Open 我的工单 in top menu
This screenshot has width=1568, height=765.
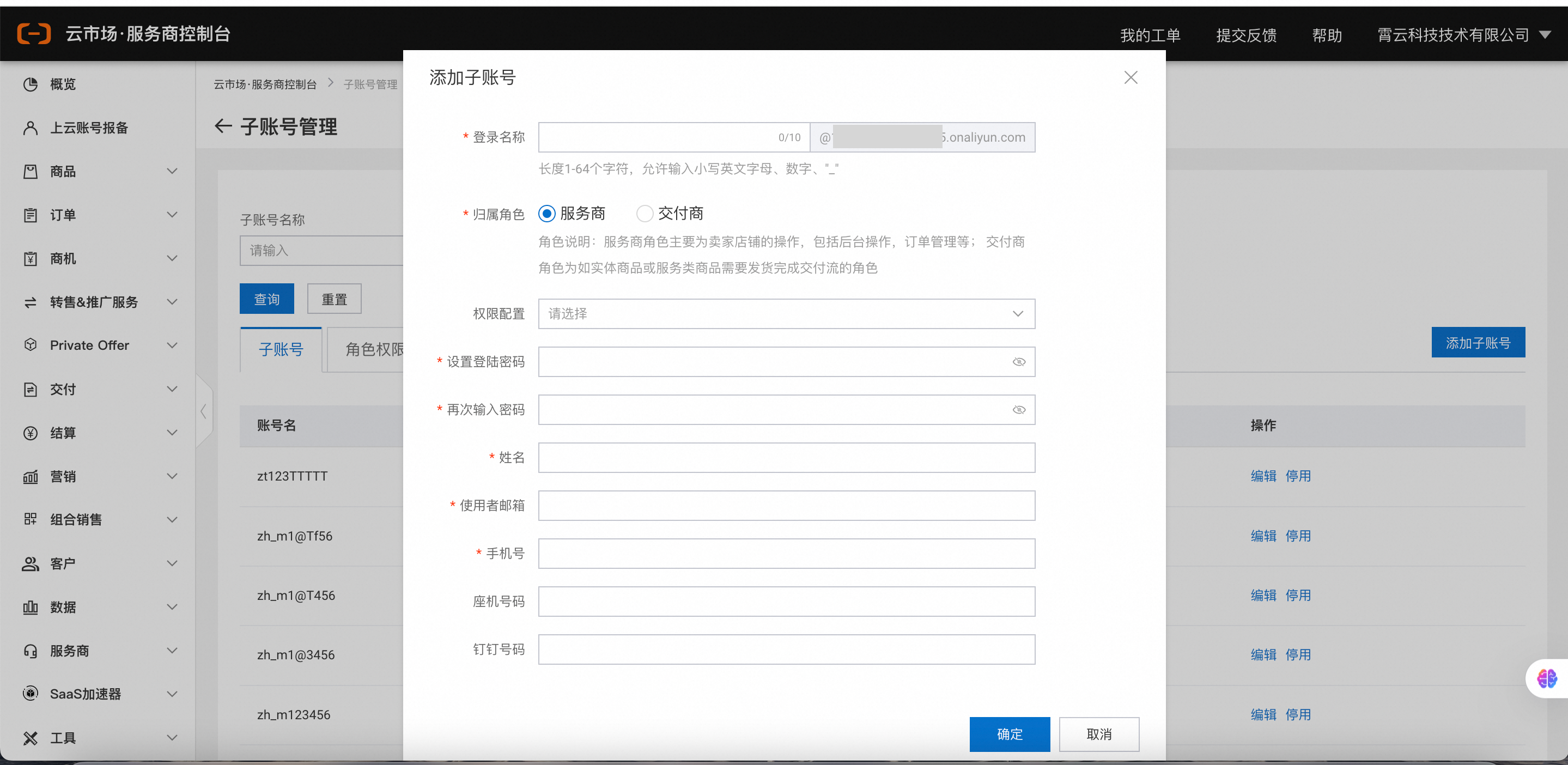click(1150, 35)
